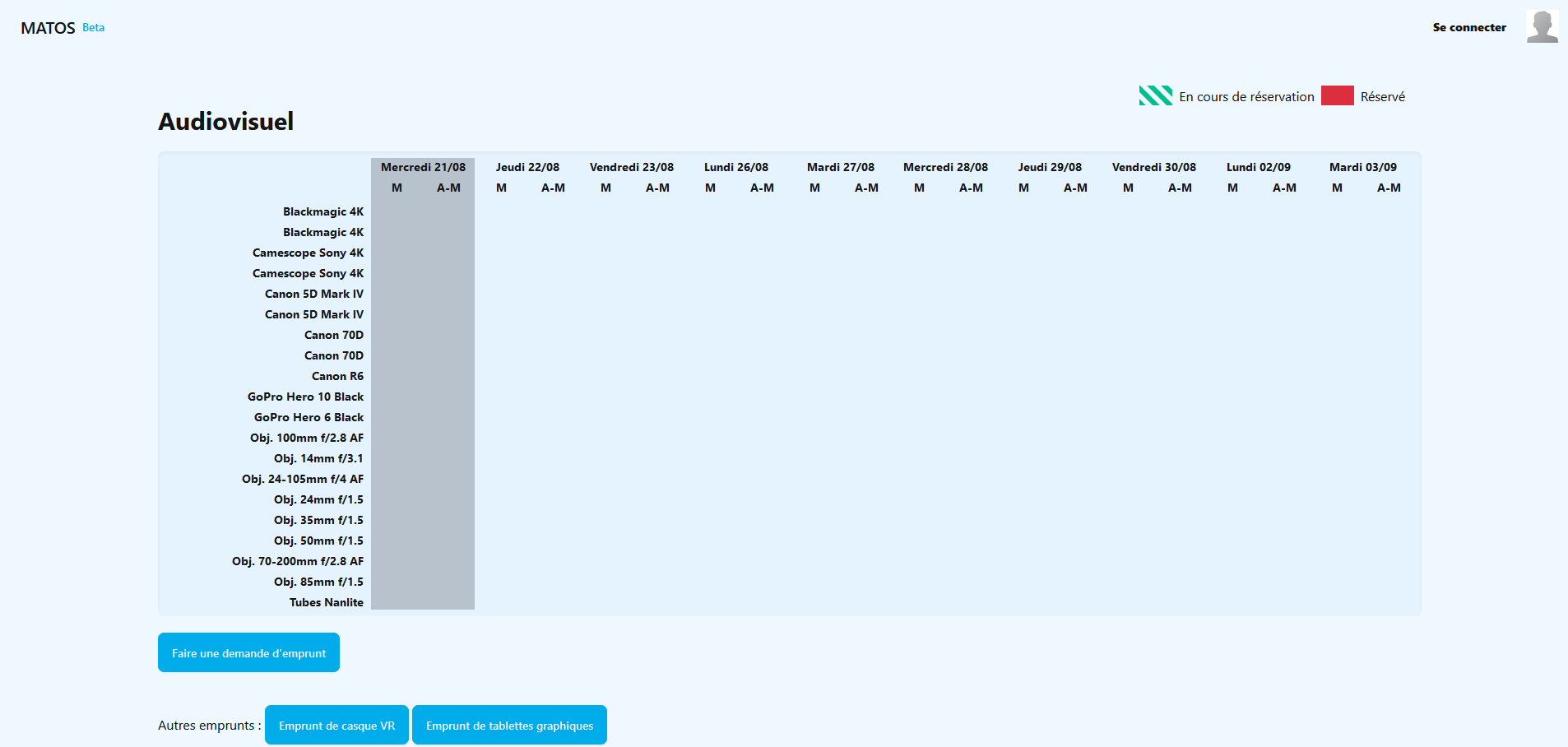Screen dimensions: 1568x747
Task: Select the Mercredi 21/08 column header
Action: click(423, 167)
